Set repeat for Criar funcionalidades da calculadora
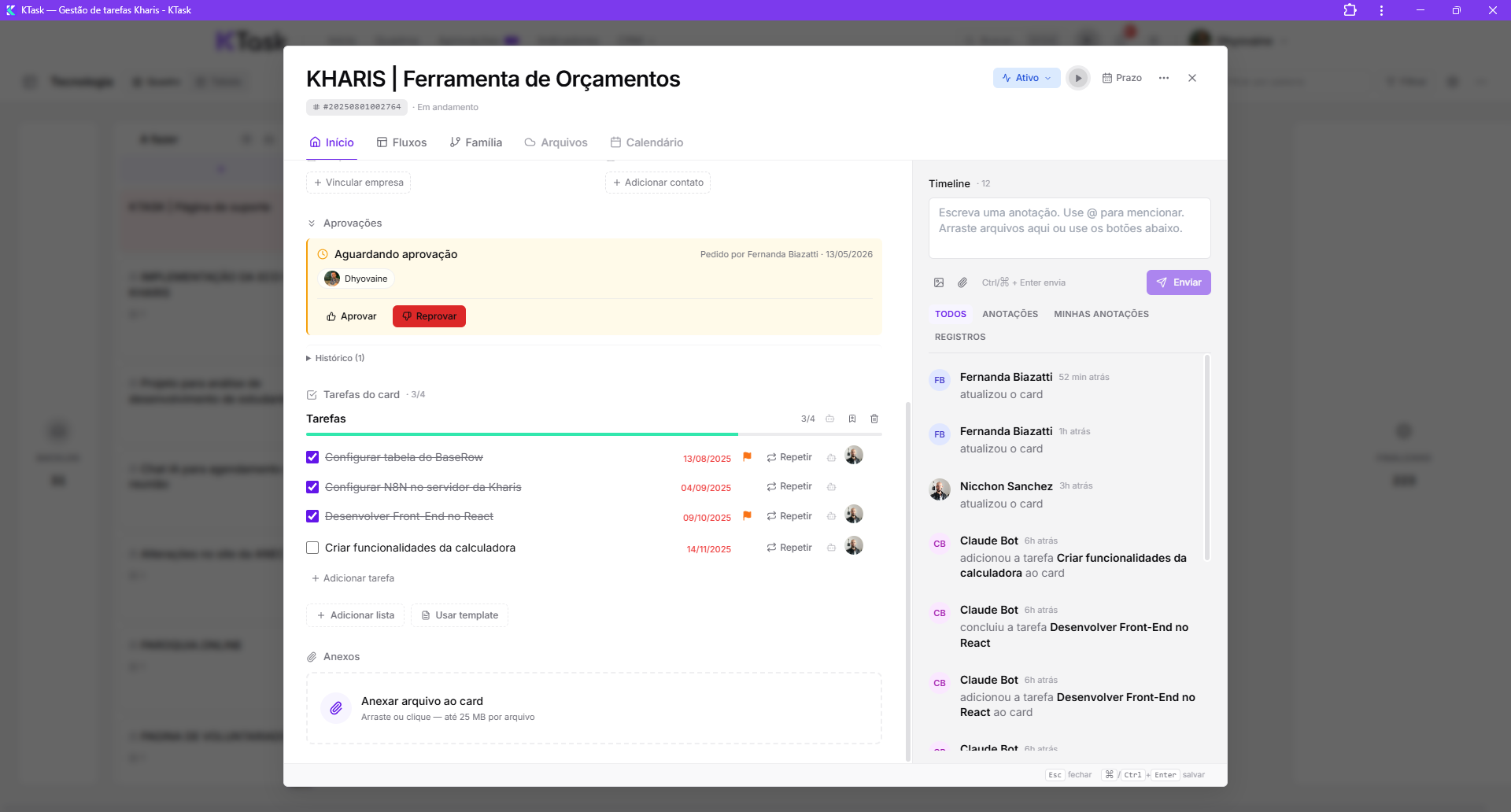 pos(789,548)
